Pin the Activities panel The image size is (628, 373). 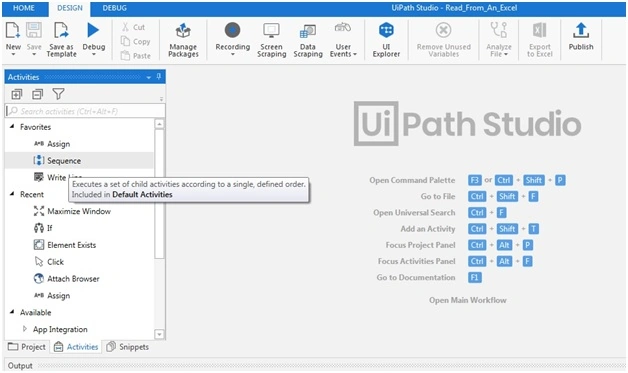pos(159,77)
